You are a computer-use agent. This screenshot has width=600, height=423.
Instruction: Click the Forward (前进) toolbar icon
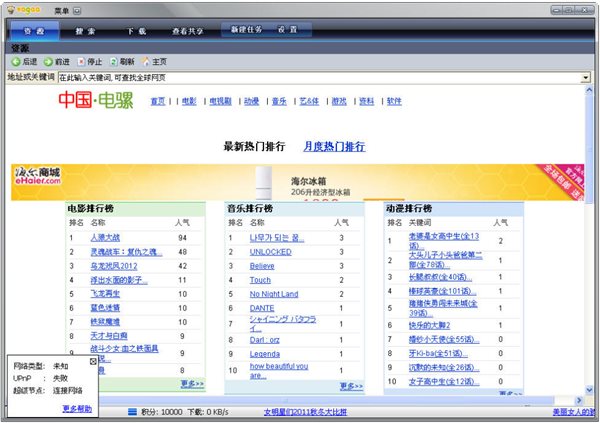pyautogui.click(x=49, y=62)
